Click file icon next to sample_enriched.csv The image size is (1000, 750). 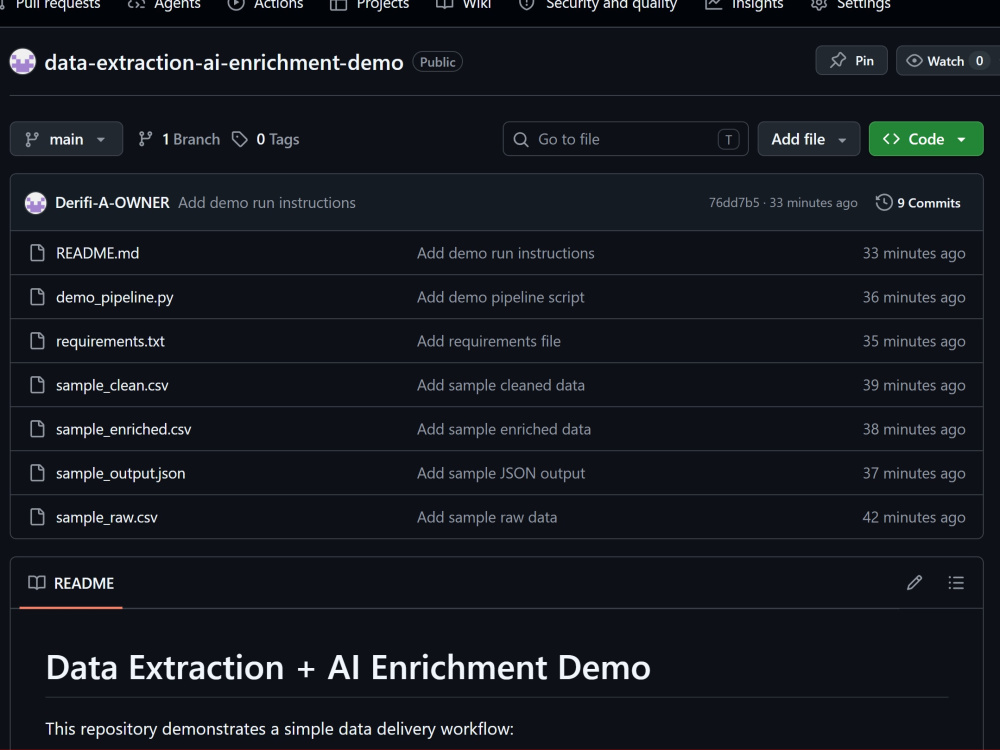38,429
